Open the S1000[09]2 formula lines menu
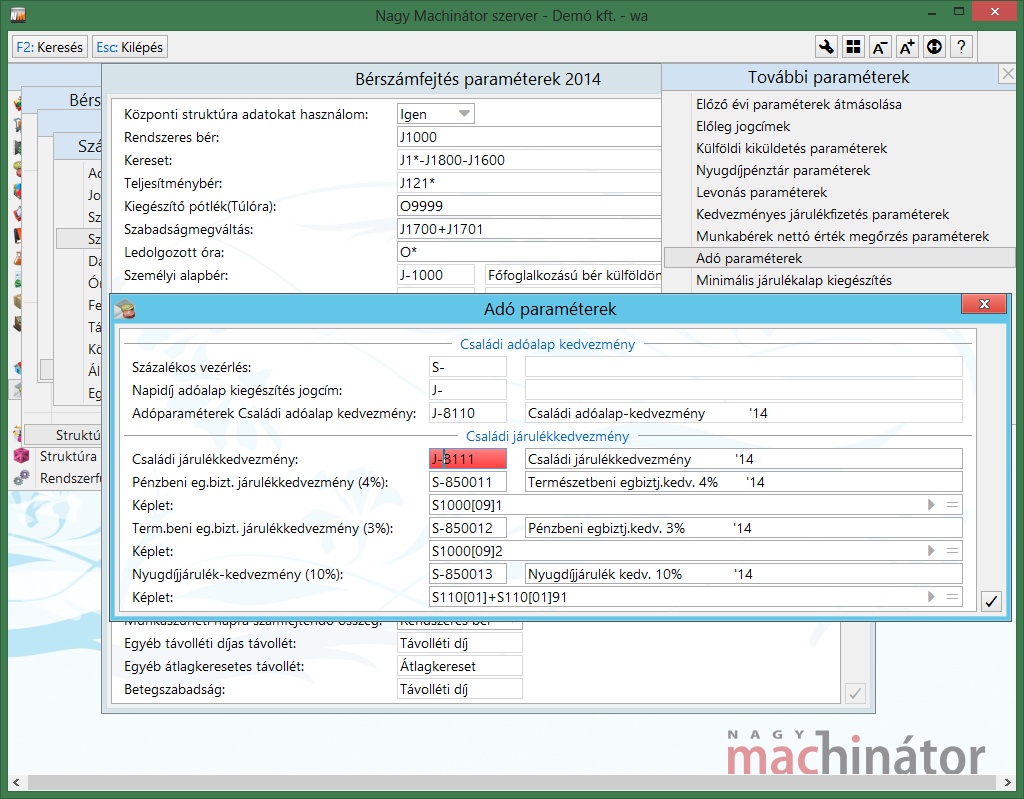The height and width of the screenshot is (799, 1024). tap(953, 551)
